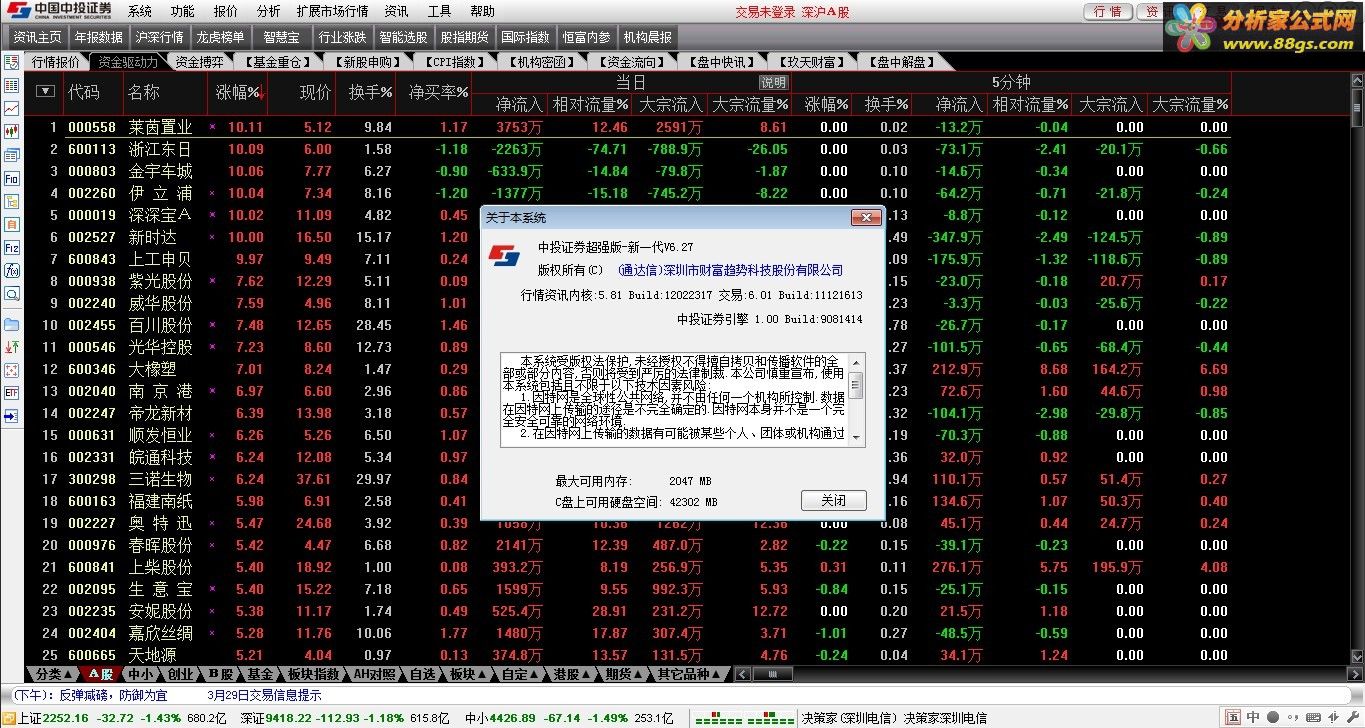Open the quote list sidebar icon at top

coord(12,63)
